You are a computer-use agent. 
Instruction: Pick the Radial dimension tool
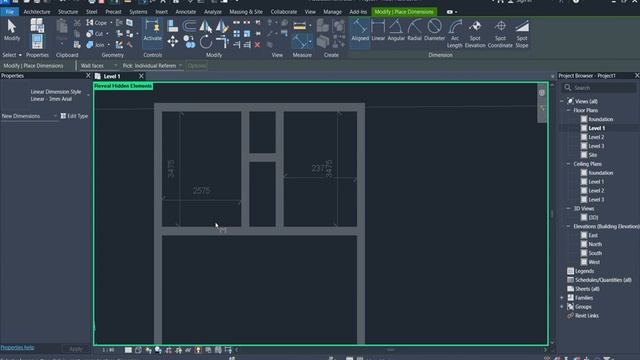(x=414, y=30)
